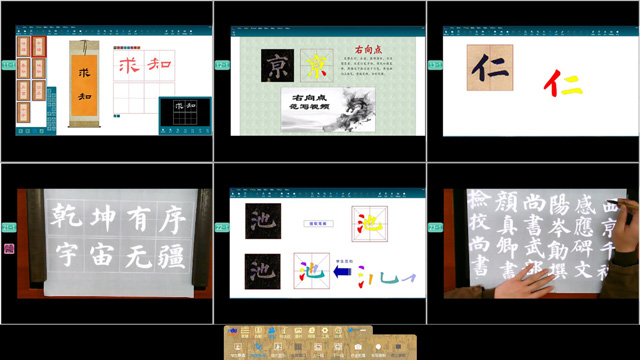
Task: Open the three-line list icon in control bar
Action: [245, 330]
